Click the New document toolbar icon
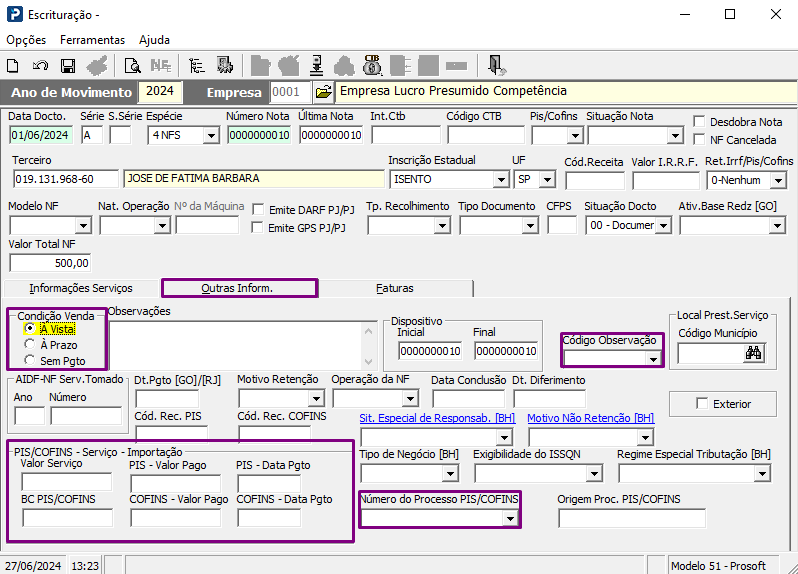Viewport: 798px width, 574px height. 13,66
